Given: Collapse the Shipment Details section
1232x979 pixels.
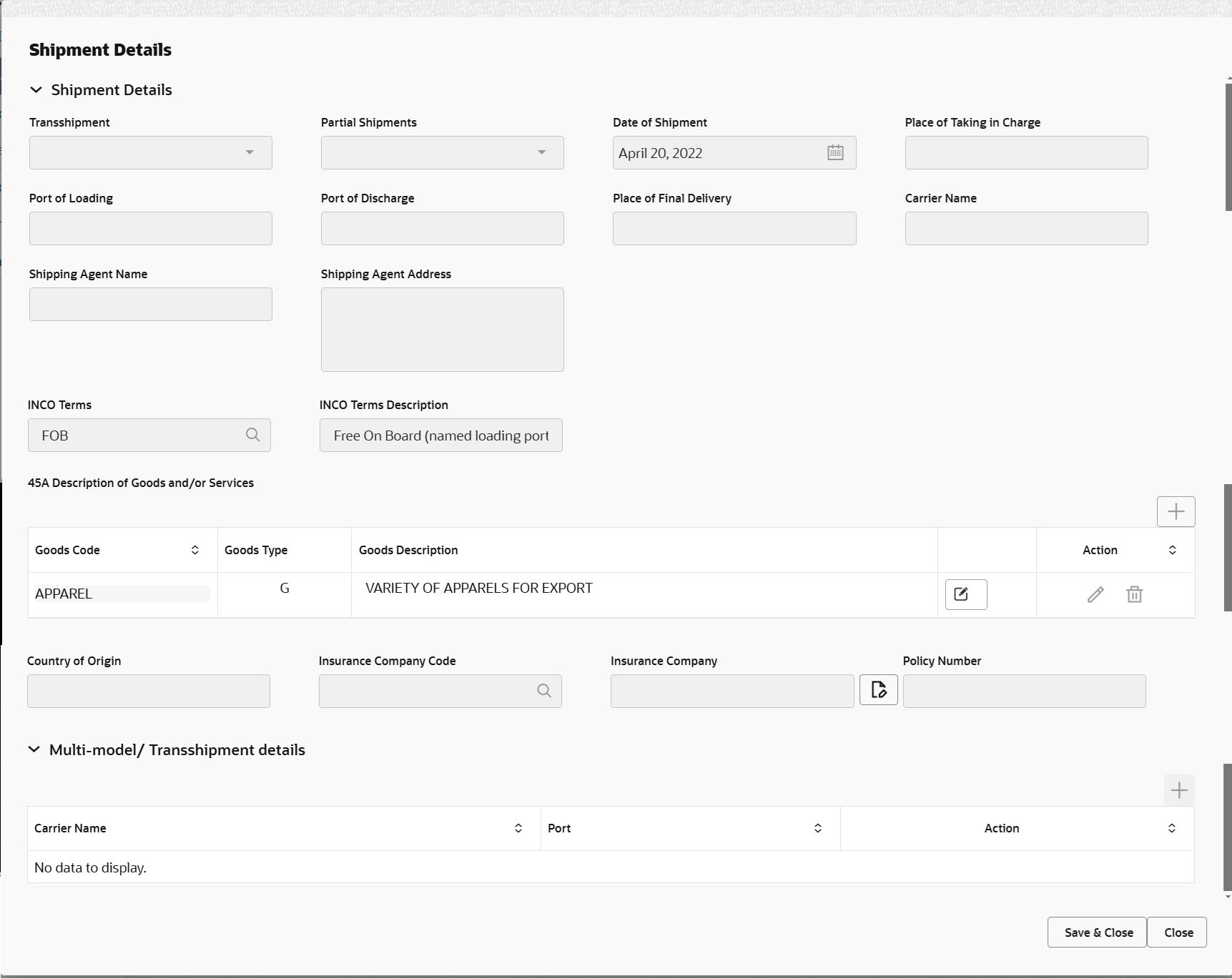Looking at the screenshot, I should click(x=36, y=89).
